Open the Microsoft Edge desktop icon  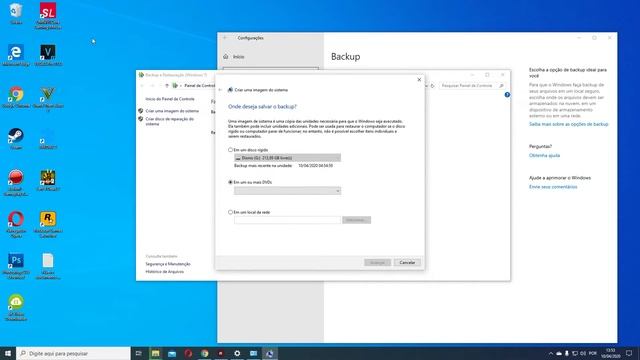[16, 55]
